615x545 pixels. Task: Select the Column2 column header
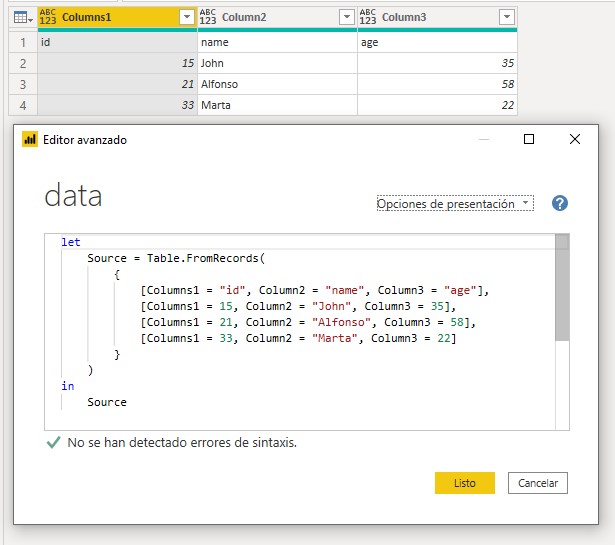pos(277,17)
